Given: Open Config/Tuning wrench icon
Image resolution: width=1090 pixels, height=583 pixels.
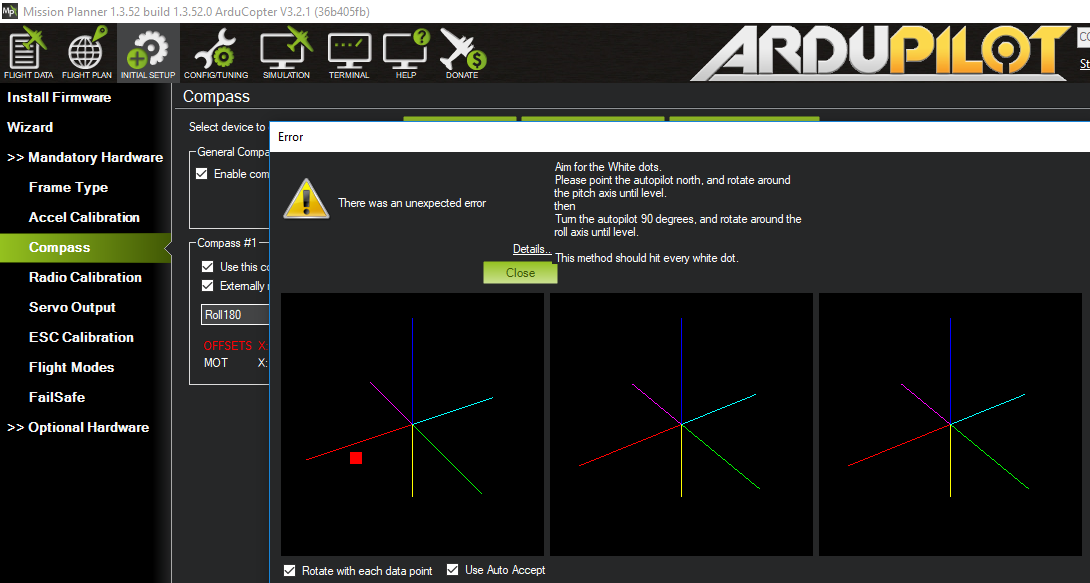Looking at the screenshot, I should pyautogui.click(x=215, y=53).
